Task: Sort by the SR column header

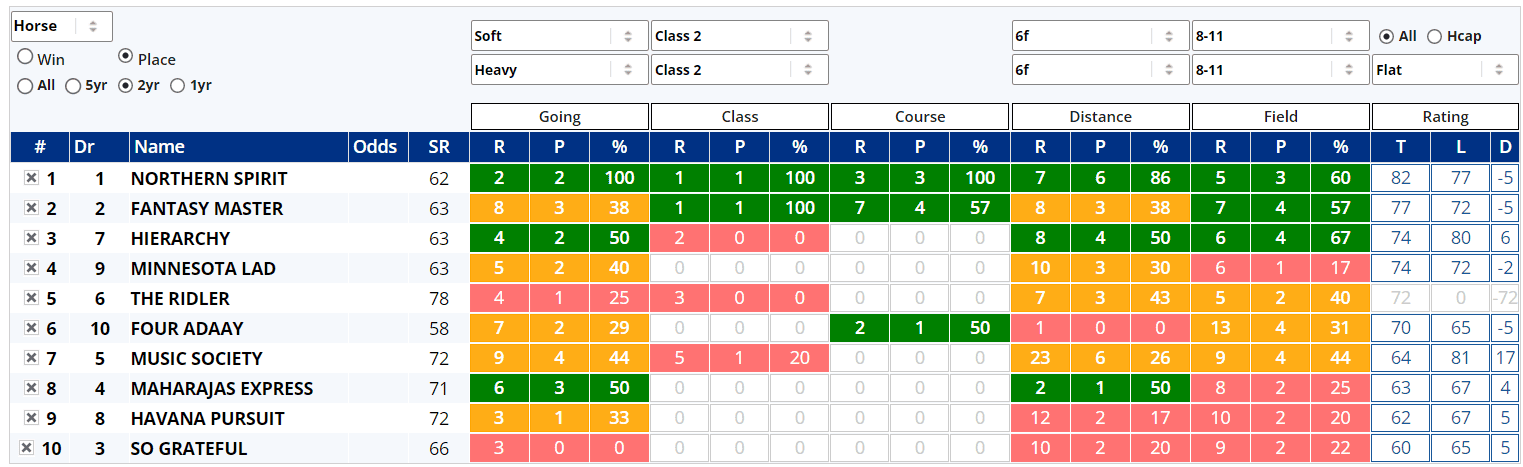Action: (439, 147)
